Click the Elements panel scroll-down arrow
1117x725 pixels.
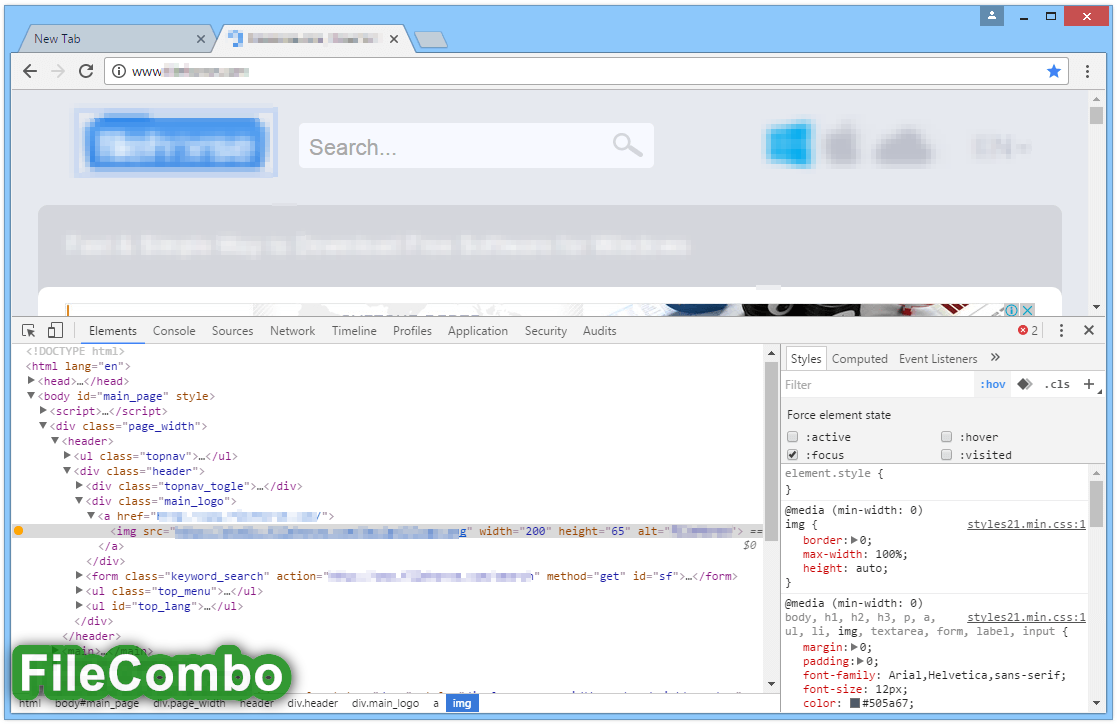(x=771, y=684)
